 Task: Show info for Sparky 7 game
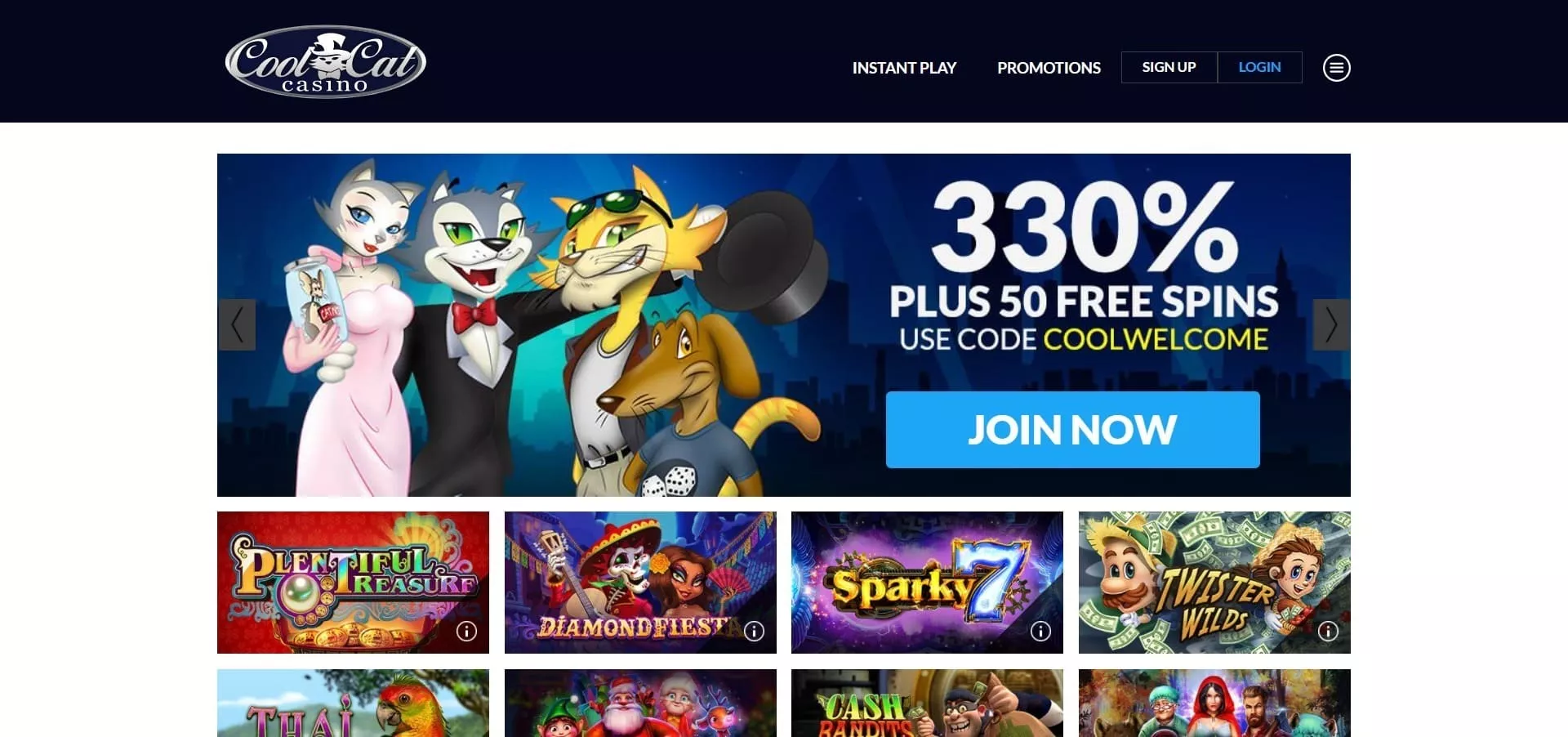point(1040,631)
